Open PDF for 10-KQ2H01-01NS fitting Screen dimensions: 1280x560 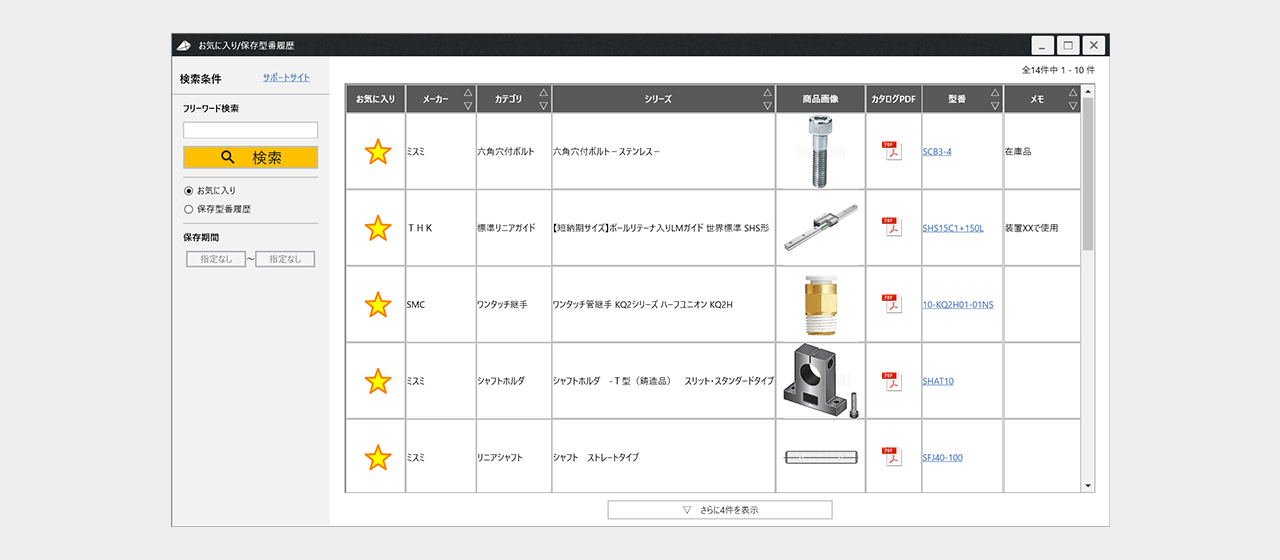click(891, 303)
